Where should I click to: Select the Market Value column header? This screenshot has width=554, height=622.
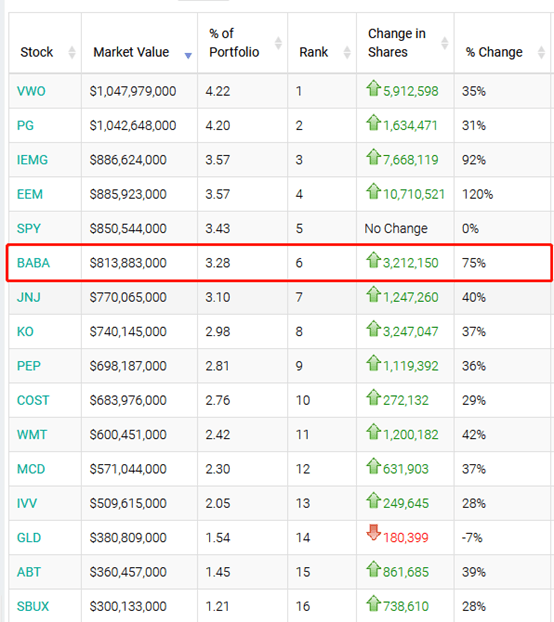(131, 52)
